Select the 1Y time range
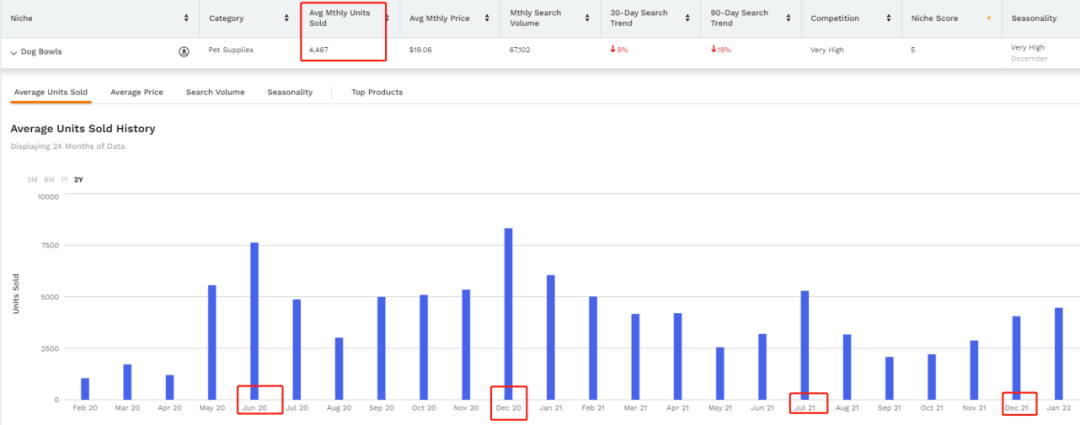 click(64, 180)
